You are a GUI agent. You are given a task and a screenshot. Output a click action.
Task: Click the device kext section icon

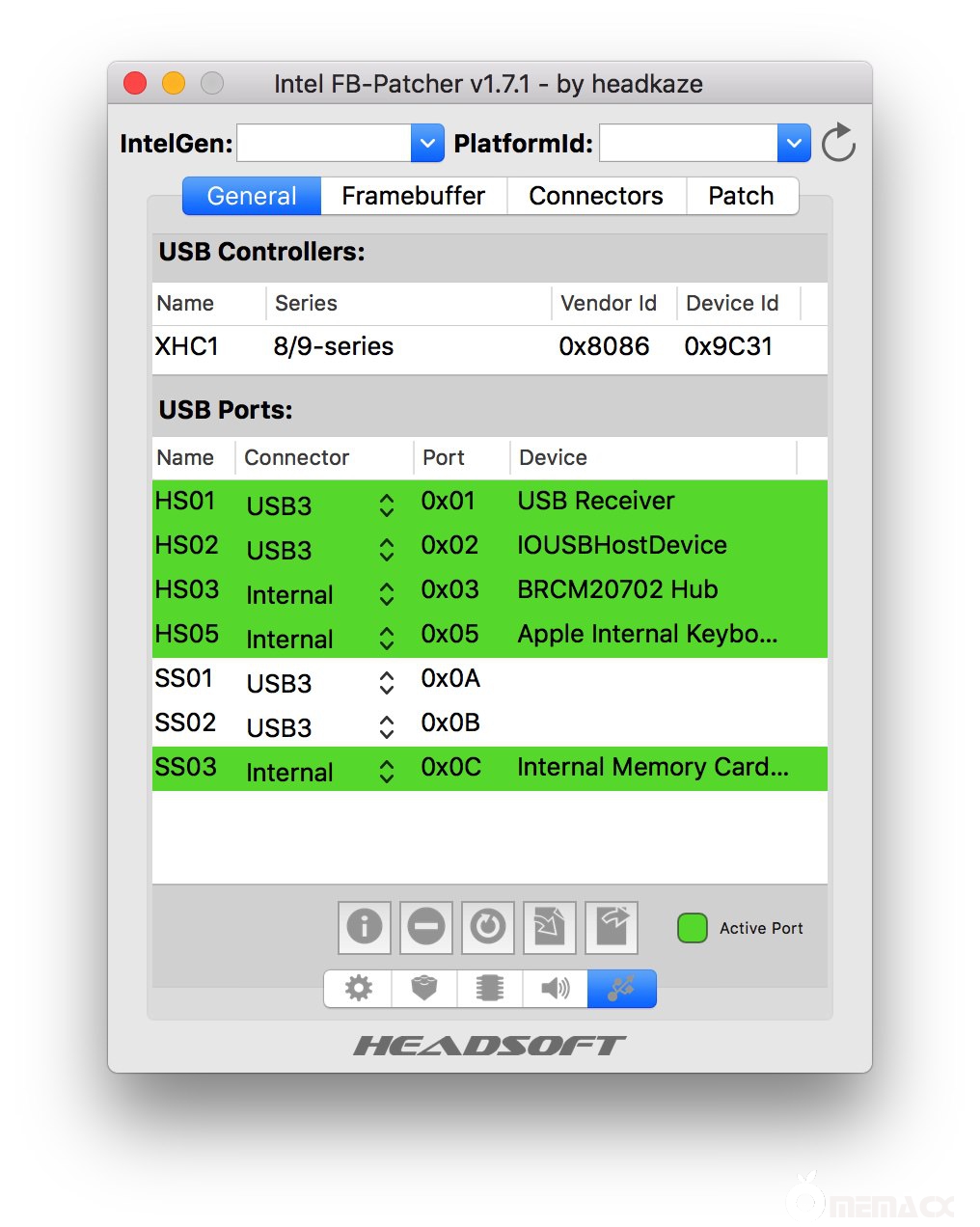click(x=422, y=988)
